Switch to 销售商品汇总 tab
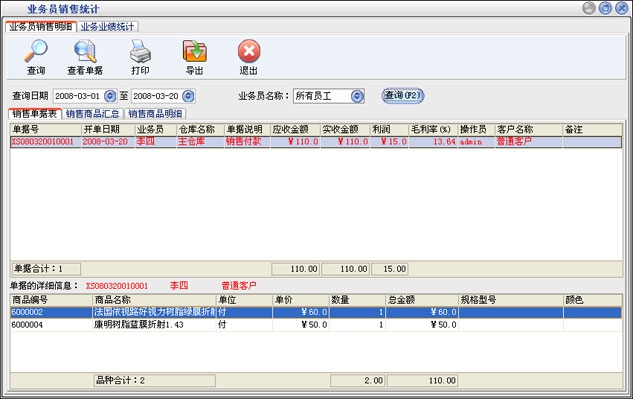The image size is (633, 399). click(x=92, y=114)
